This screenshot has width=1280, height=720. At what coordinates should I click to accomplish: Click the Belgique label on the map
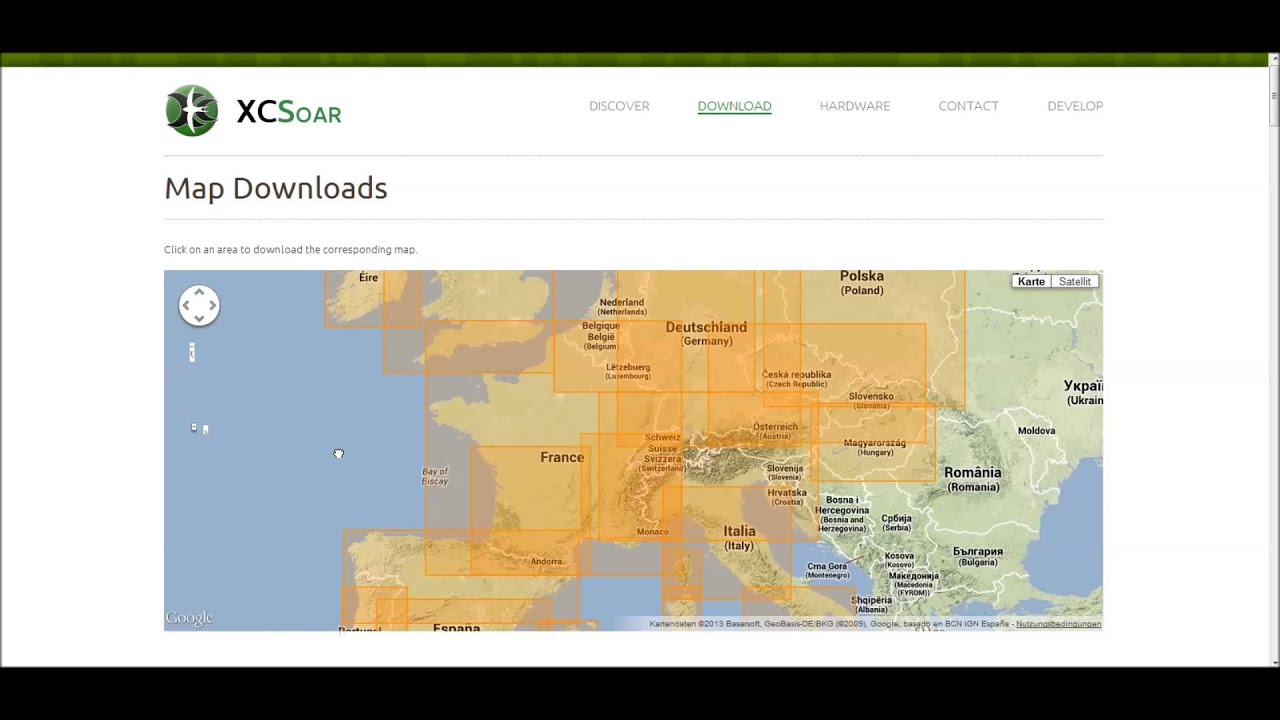[601, 326]
